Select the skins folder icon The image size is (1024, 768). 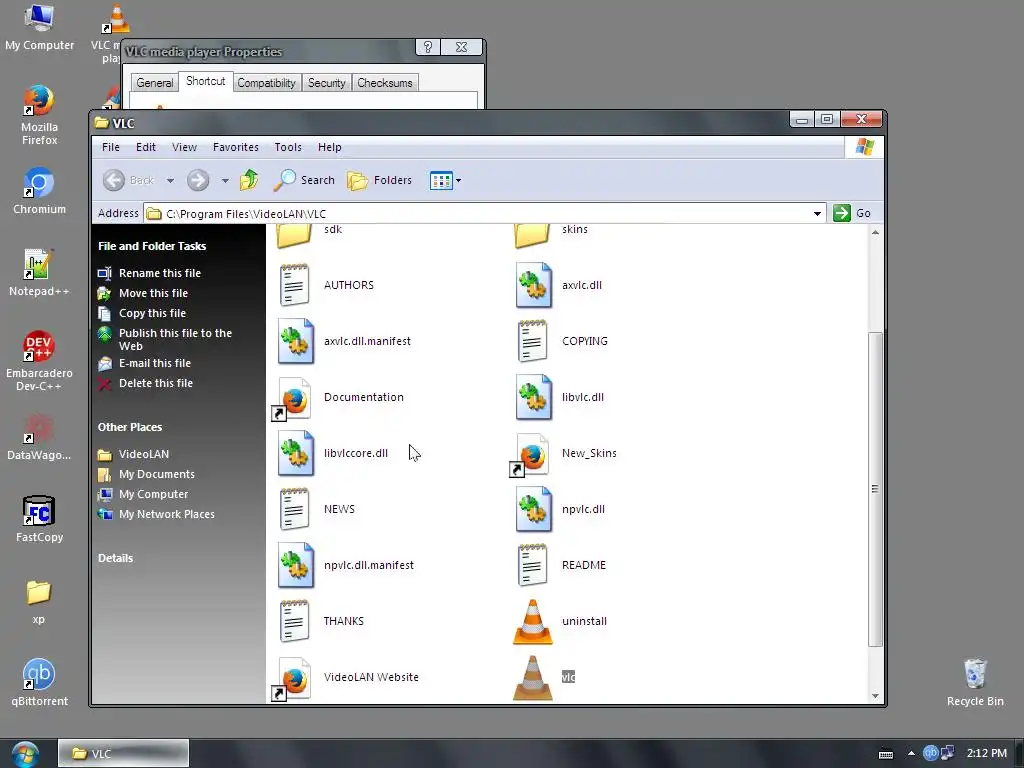532,236
